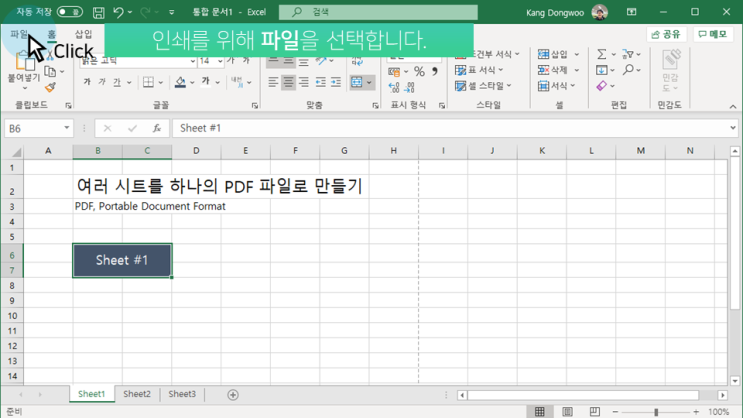Toggle the AutoSave switch
Screen dimensions: 743x418
coord(70,12)
